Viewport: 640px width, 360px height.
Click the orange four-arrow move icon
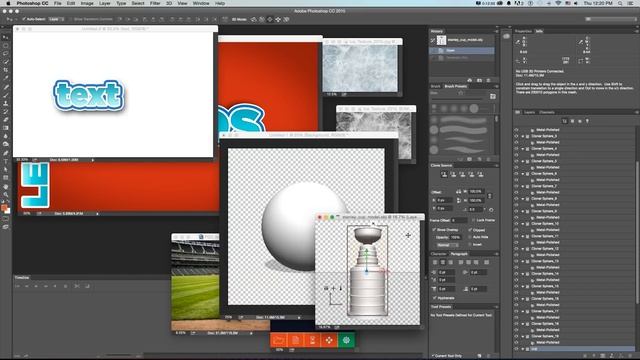click(329, 340)
